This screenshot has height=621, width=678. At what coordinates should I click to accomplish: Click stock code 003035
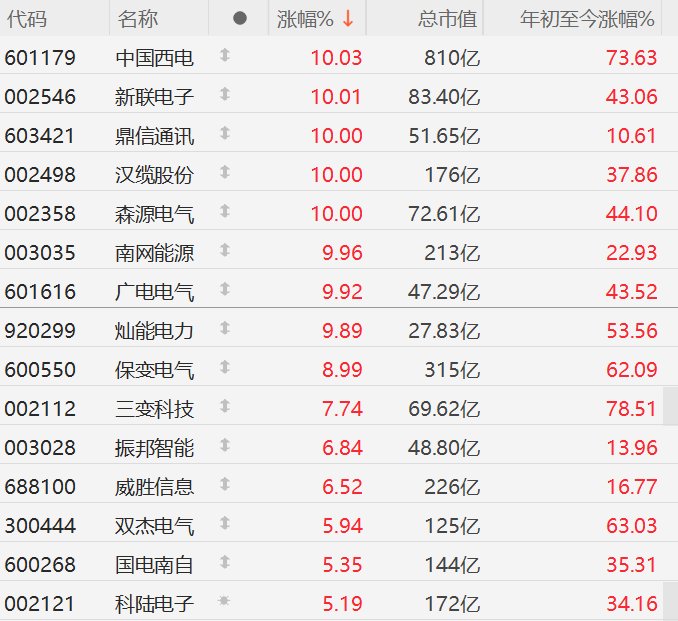pyautogui.click(x=40, y=253)
